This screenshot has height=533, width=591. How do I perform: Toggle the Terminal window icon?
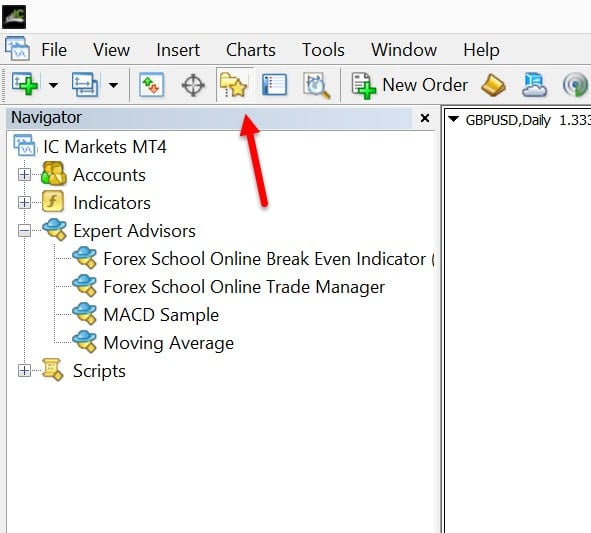pyautogui.click(x=274, y=84)
